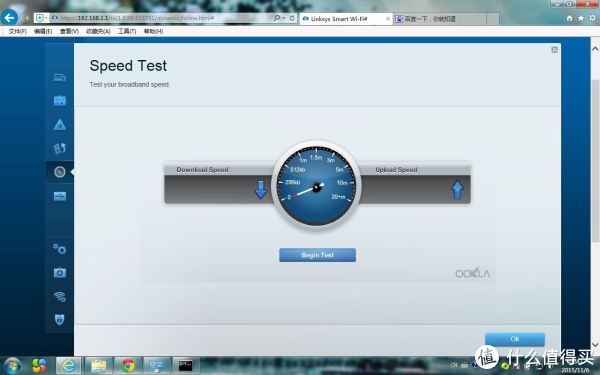Viewport: 600px width, 375px height.
Task: Open the Wireless settings Wi-Fi icon
Action: (60, 296)
